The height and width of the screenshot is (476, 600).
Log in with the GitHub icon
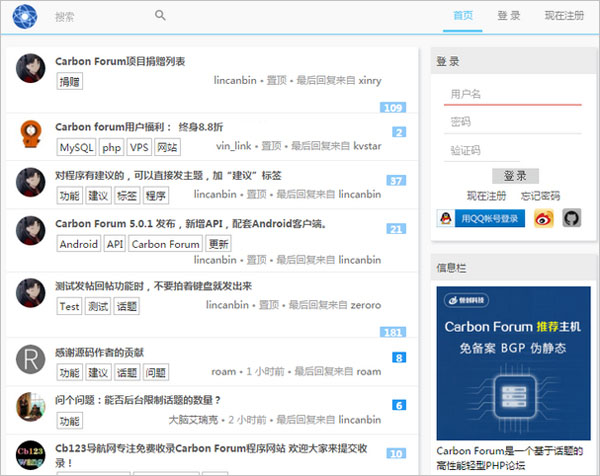[x=572, y=218]
